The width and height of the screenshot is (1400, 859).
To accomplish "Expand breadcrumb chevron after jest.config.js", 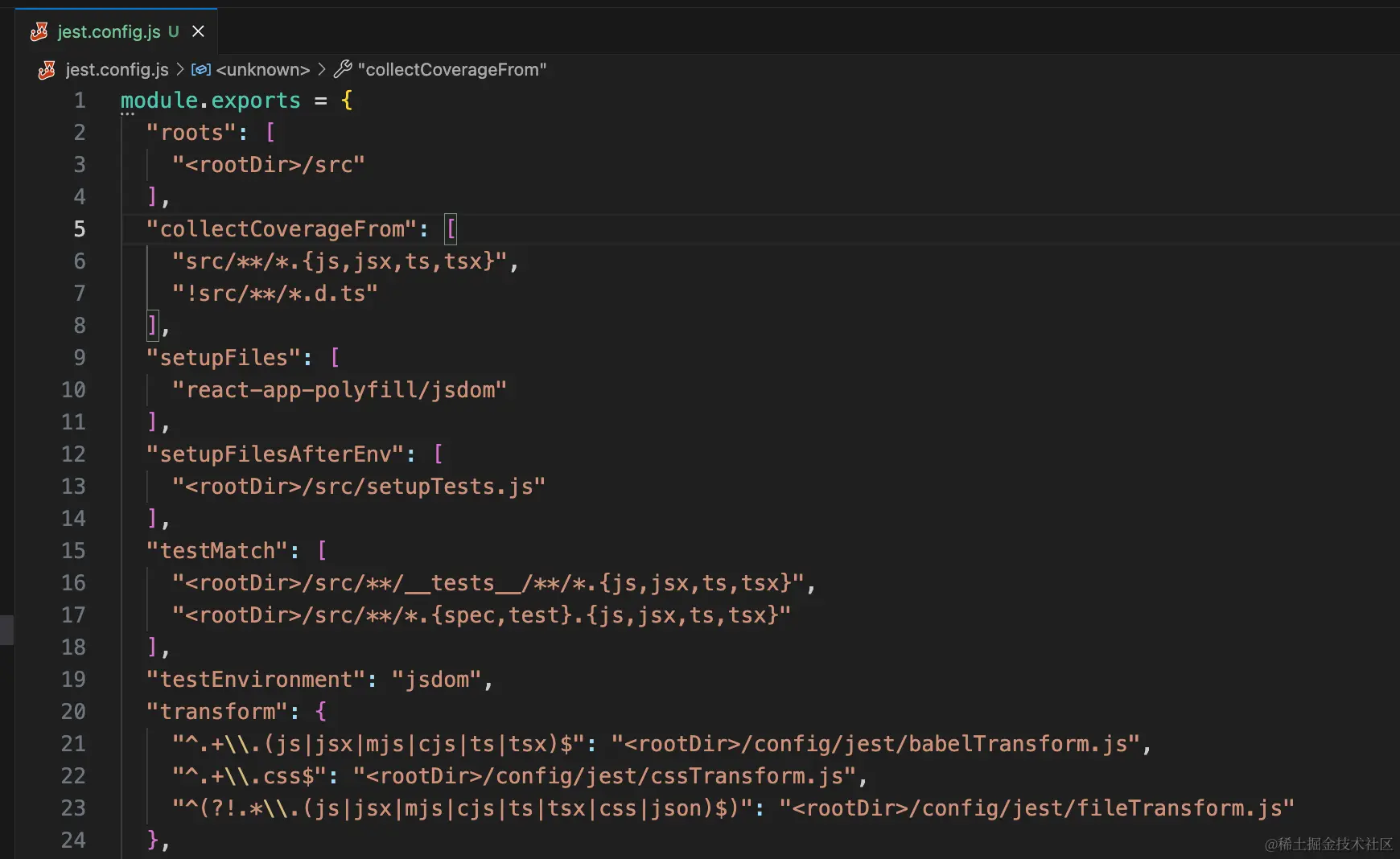I will coord(180,70).
